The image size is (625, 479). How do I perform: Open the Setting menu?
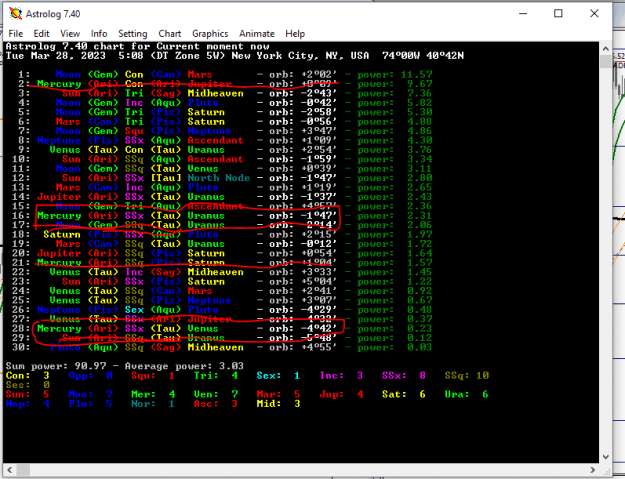(x=133, y=34)
